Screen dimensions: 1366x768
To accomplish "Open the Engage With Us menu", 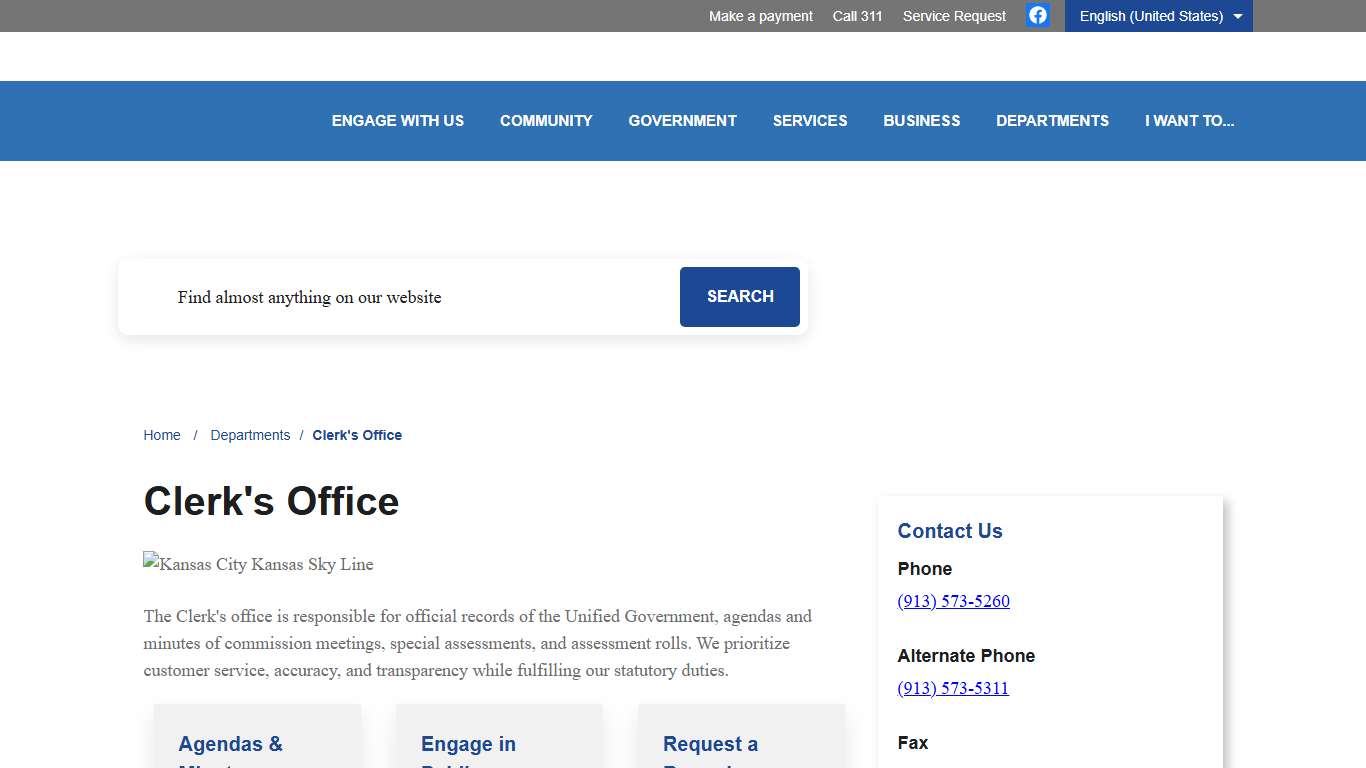I will (x=398, y=121).
